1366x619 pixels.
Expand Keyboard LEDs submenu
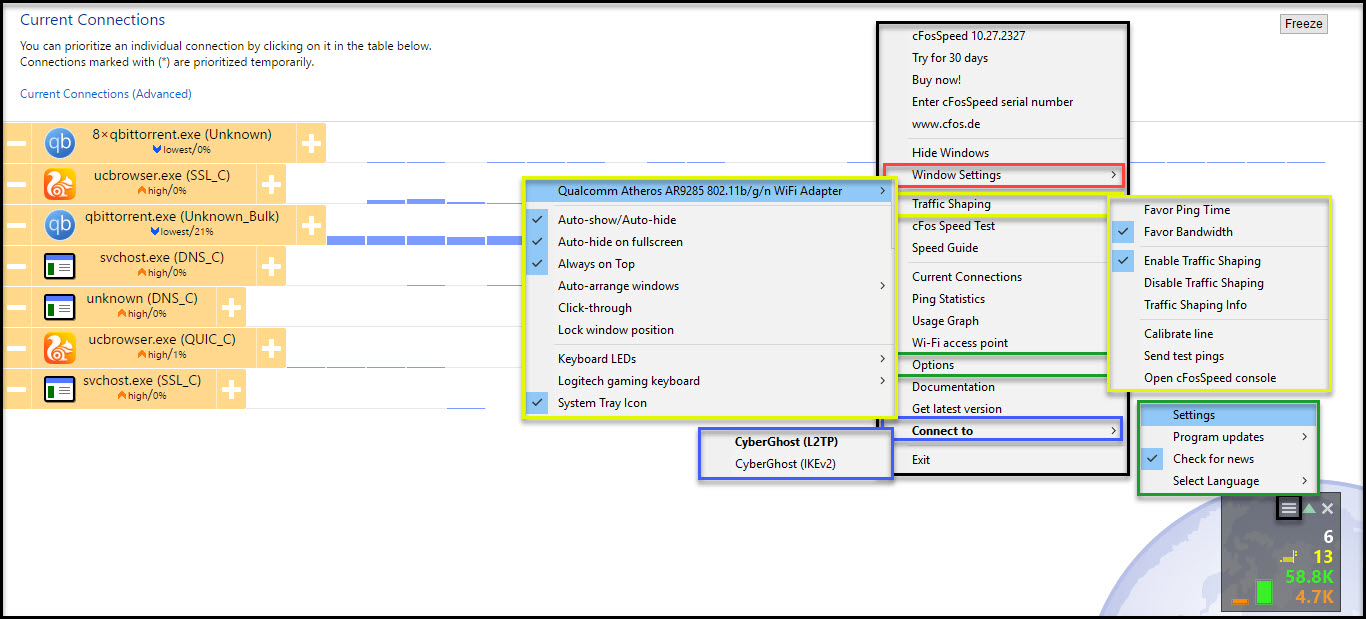(708, 359)
